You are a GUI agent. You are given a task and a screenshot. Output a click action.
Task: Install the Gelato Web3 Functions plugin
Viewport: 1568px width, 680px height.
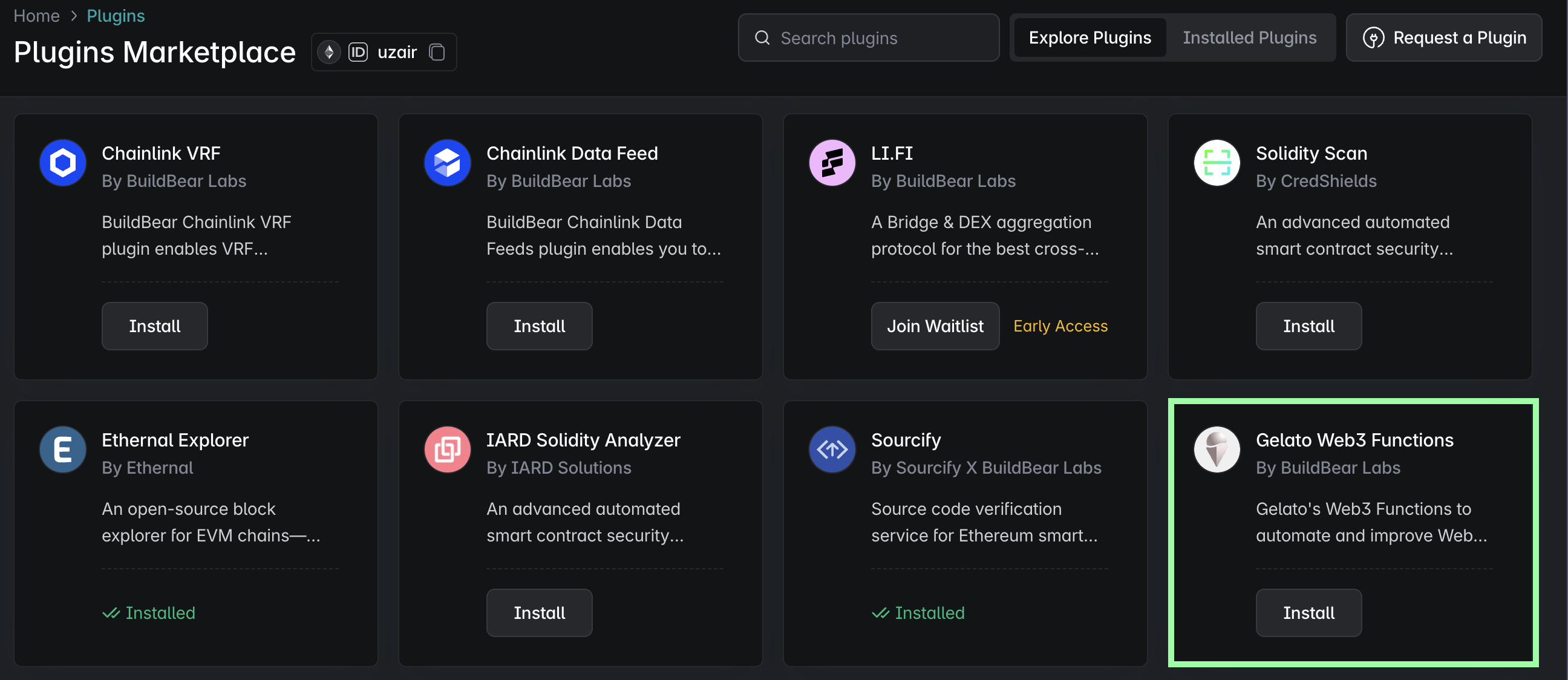1308,613
